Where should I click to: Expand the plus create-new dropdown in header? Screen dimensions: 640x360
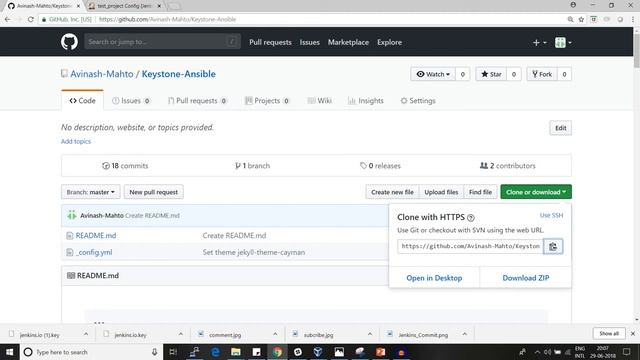pyautogui.click(x=540, y=42)
